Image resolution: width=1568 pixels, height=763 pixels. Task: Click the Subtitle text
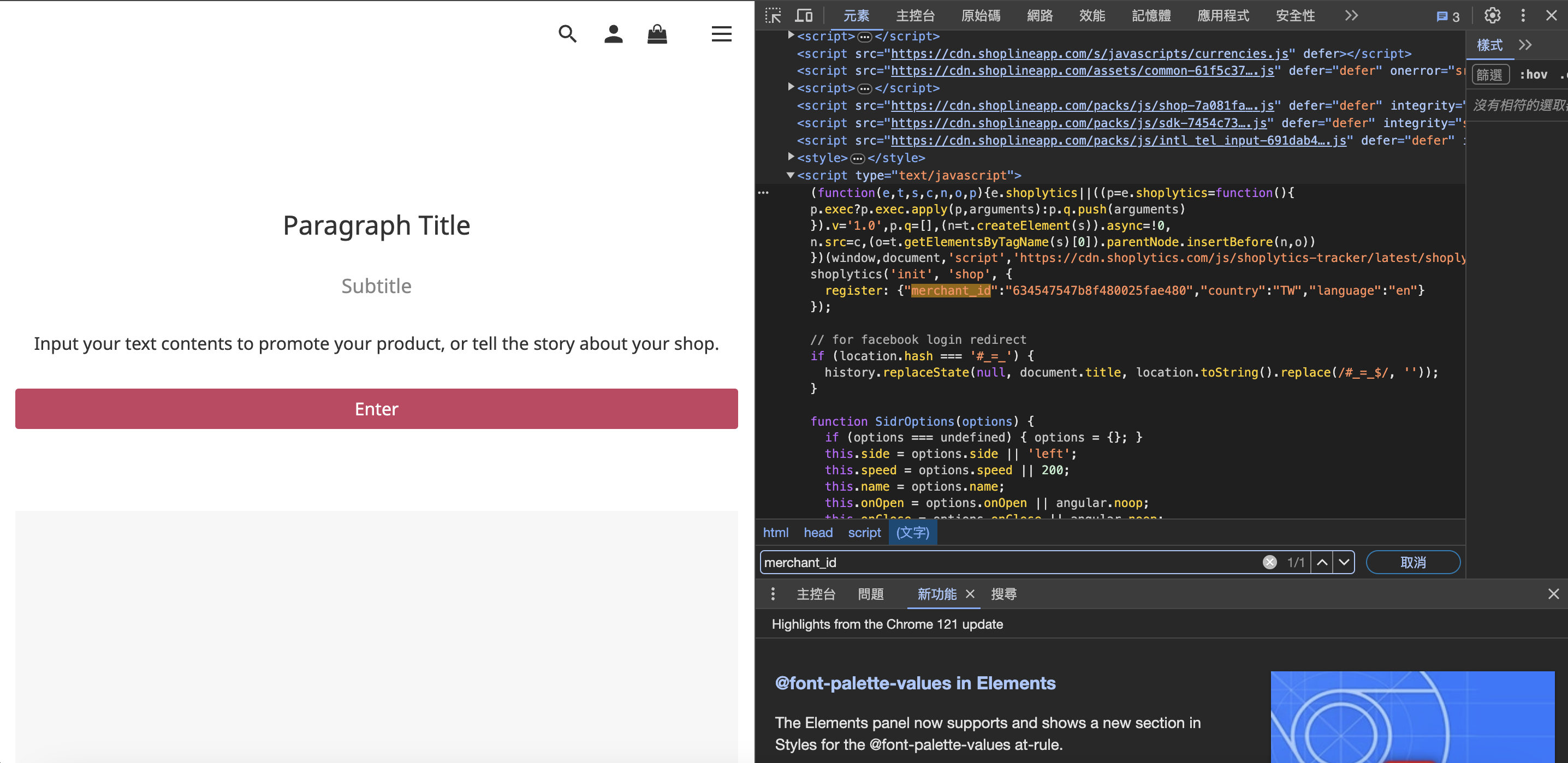tap(376, 286)
